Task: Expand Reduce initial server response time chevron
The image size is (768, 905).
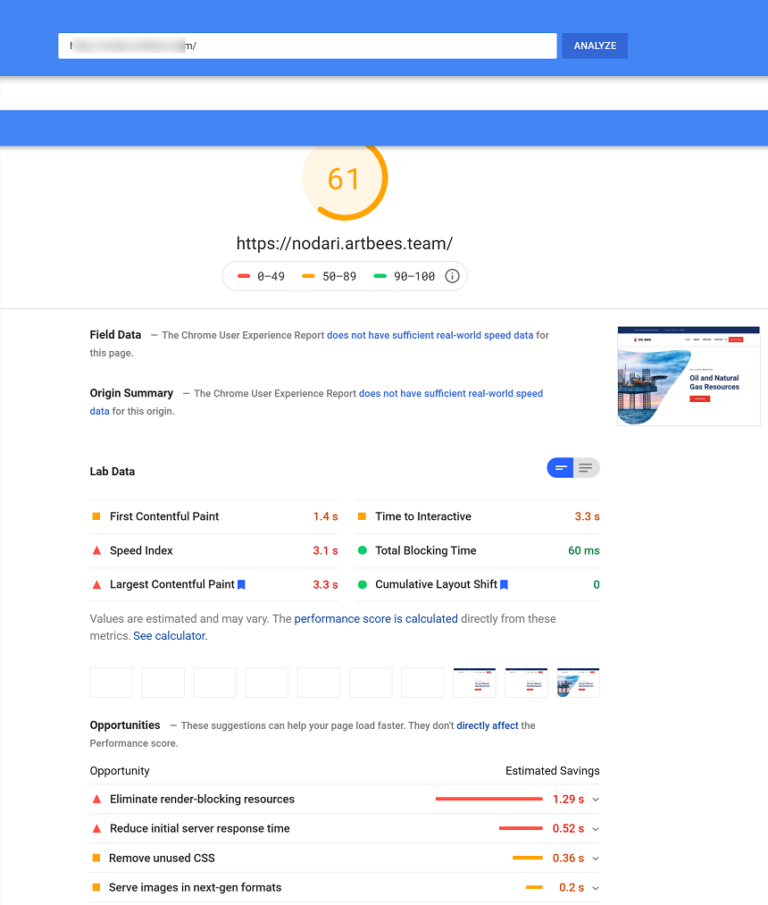Action: [x=596, y=829]
